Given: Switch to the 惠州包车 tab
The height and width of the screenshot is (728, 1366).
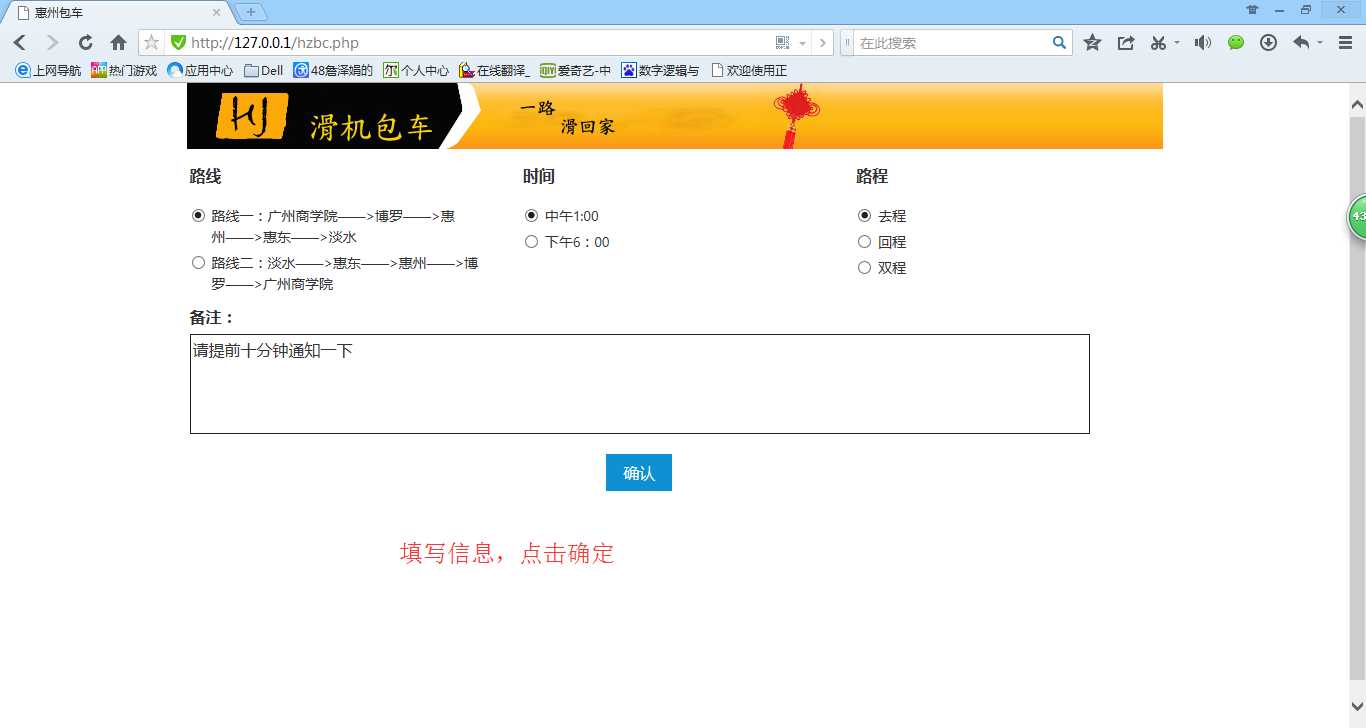Looking at the screenshot, I should [118, 13].
